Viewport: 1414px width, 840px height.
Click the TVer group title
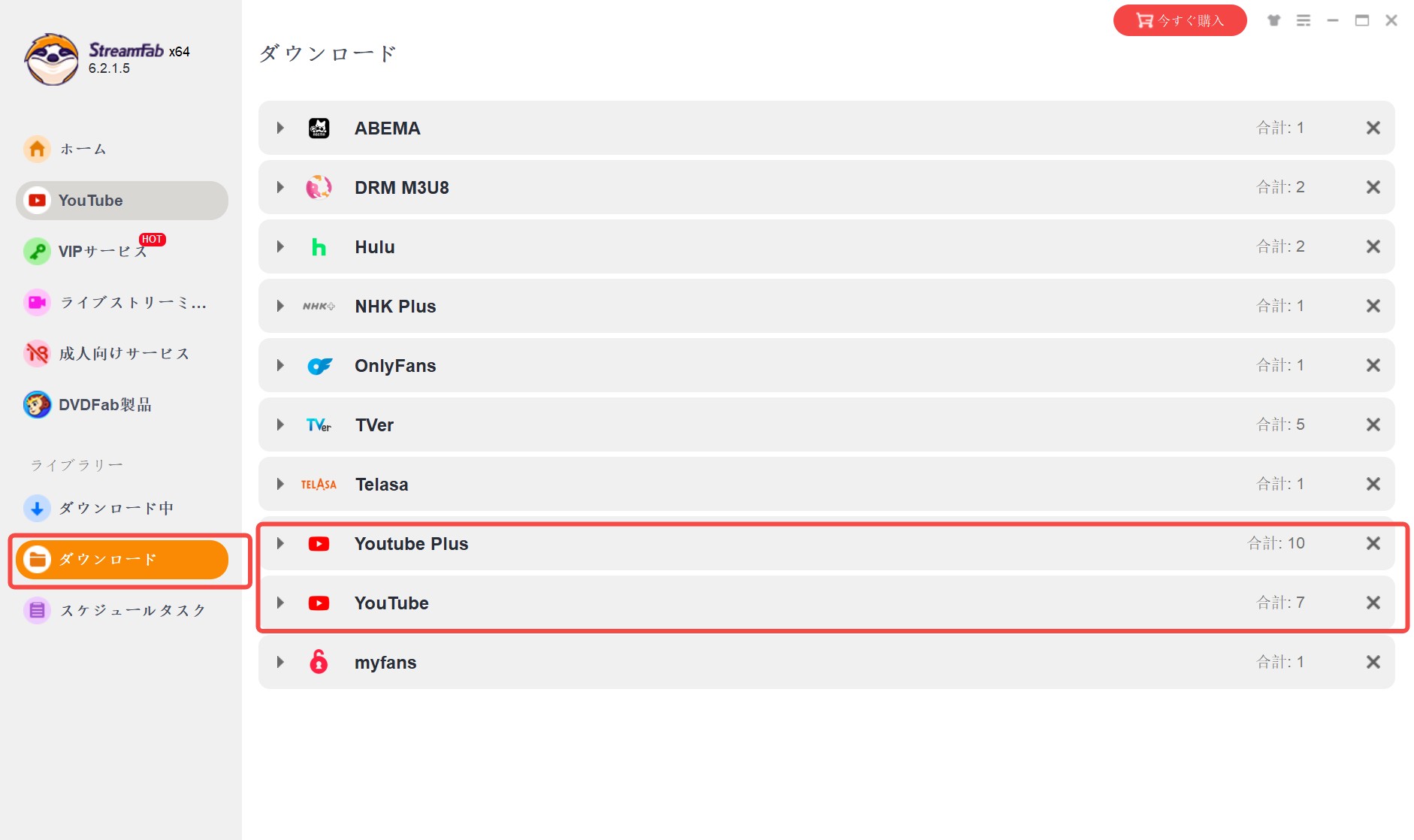click(x=374, y=425)
